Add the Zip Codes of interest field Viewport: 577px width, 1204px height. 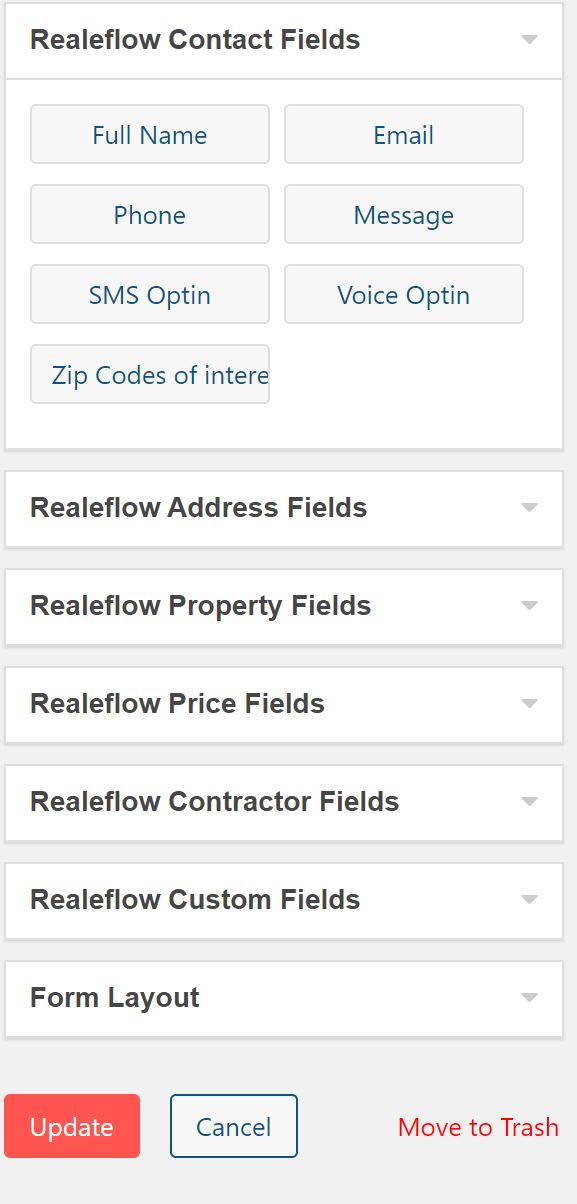point(150,374)
